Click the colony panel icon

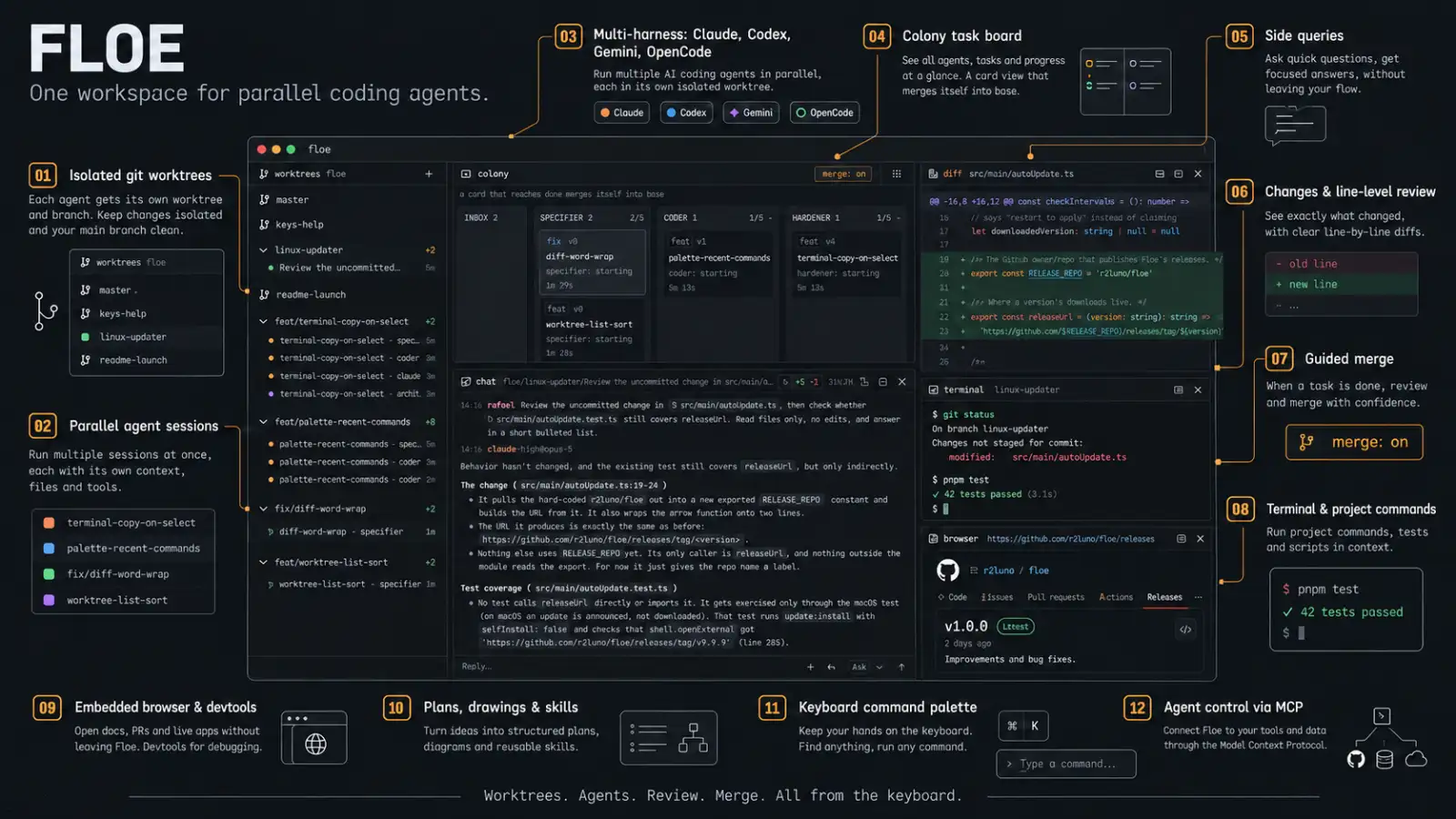tap(466, 174)
